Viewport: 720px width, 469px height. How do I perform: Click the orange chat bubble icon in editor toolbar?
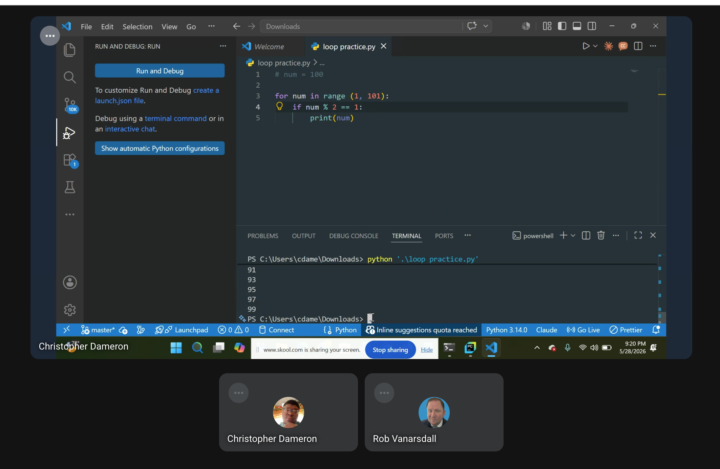click(x=623, y=46)
